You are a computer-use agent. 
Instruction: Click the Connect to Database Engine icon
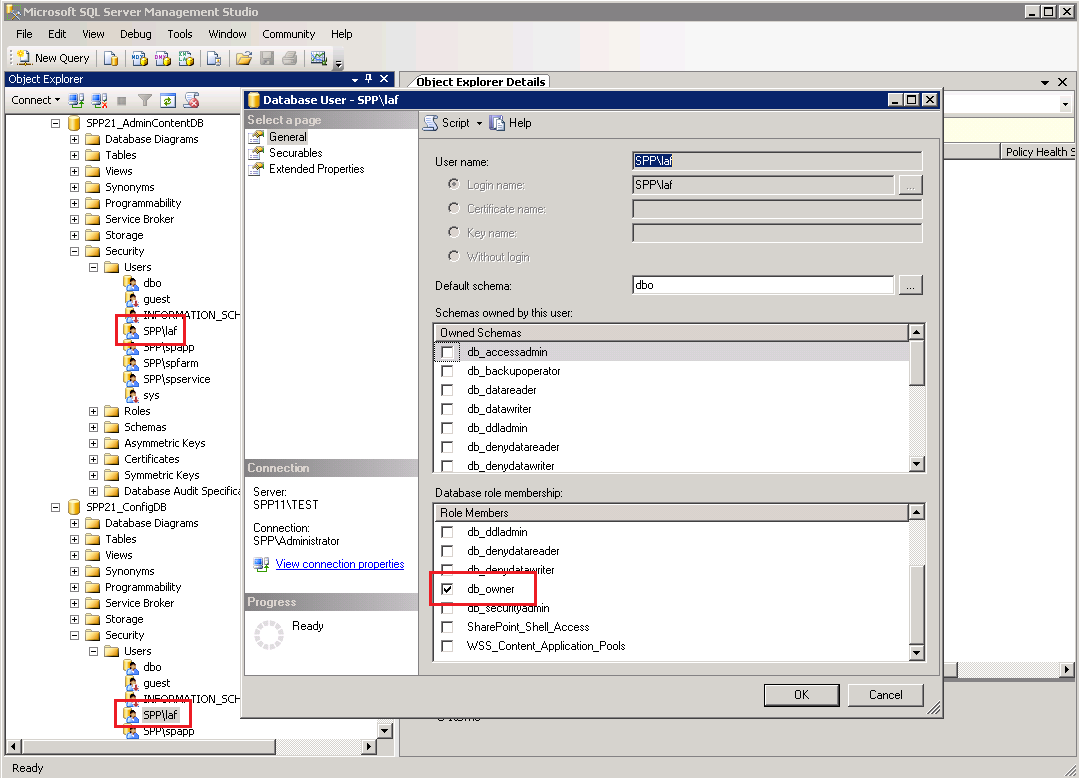point(75,100)
